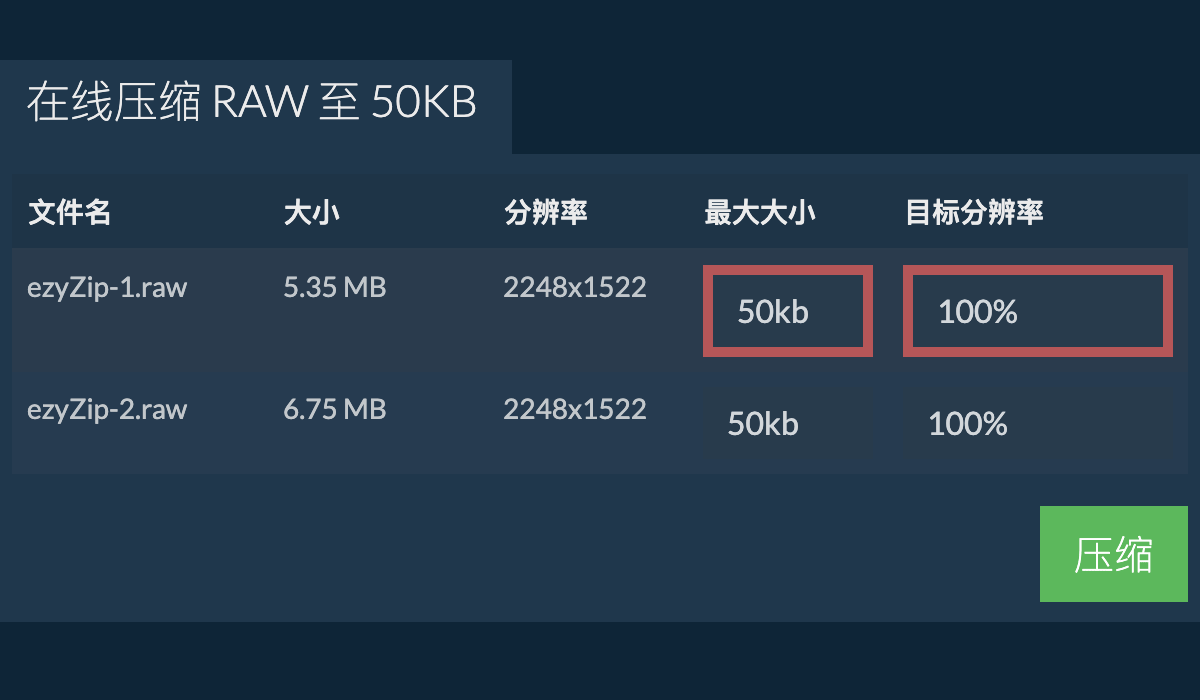Click the 目标分辨率 column header

[974, 212]
